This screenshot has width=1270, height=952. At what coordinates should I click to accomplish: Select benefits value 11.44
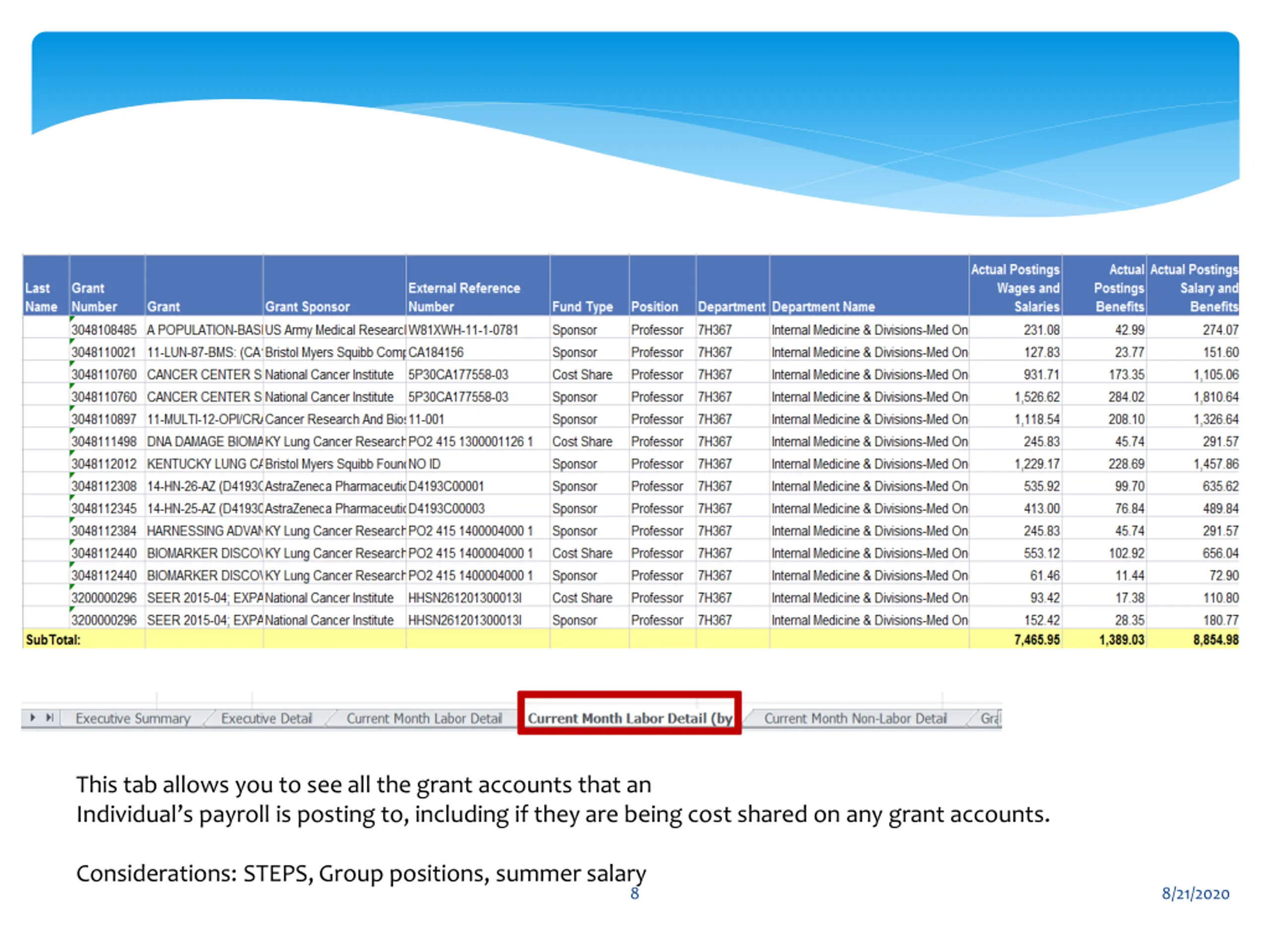point(1130,576)
